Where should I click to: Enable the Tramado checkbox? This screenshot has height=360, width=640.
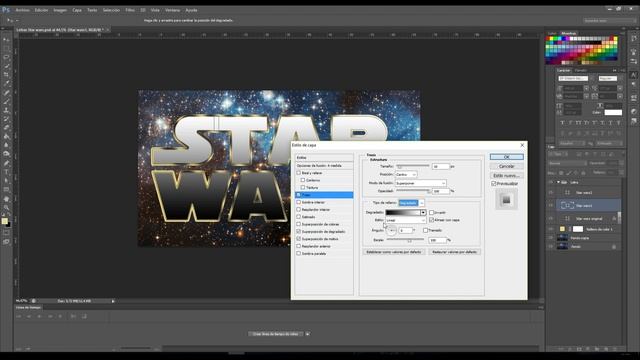coord(426,230)
